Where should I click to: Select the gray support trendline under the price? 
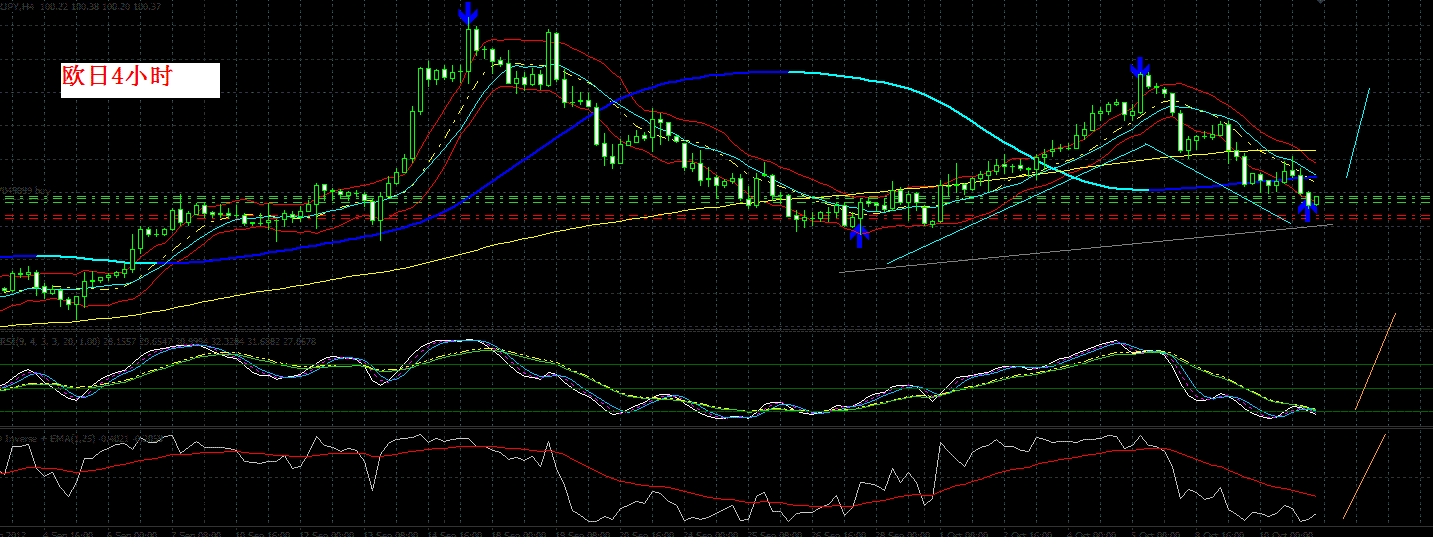[x=1085, y=248]
